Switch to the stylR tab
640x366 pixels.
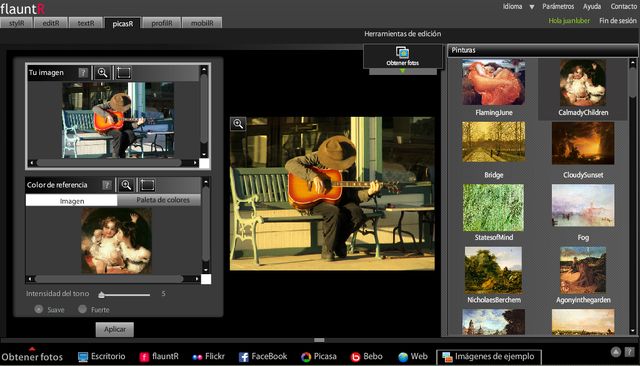click(16, 23)
